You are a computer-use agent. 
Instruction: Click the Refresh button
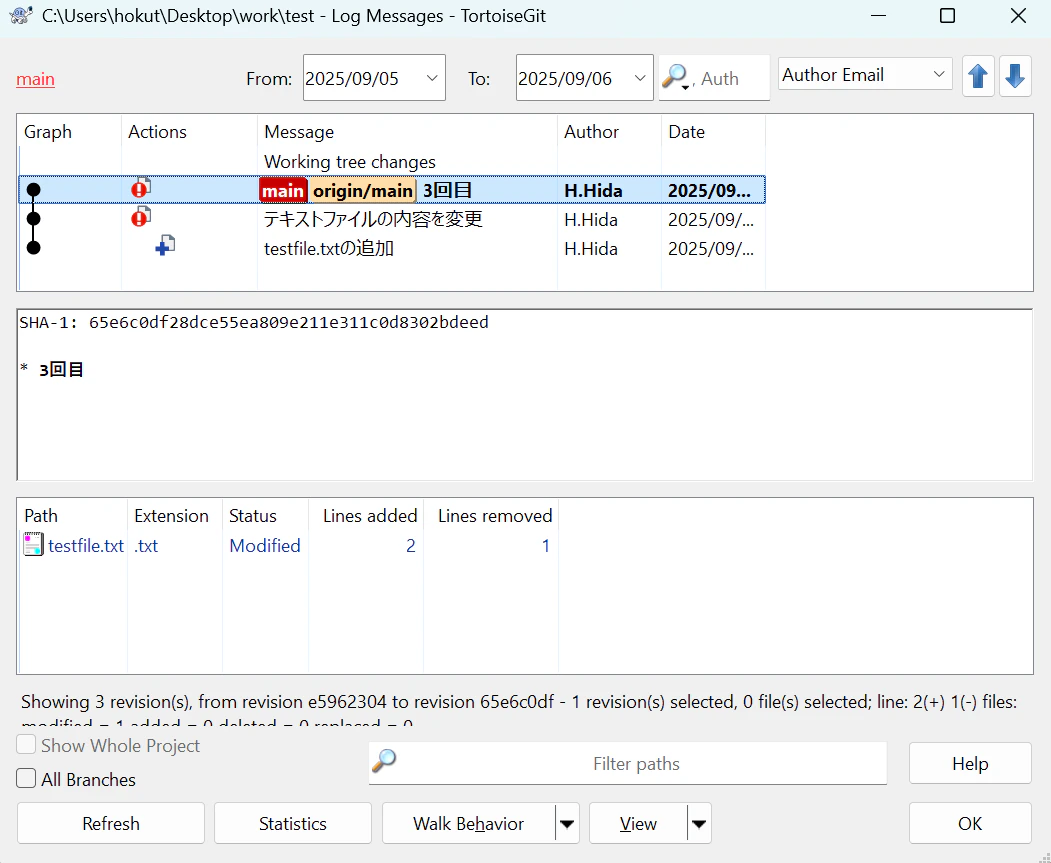click(111, 823)
